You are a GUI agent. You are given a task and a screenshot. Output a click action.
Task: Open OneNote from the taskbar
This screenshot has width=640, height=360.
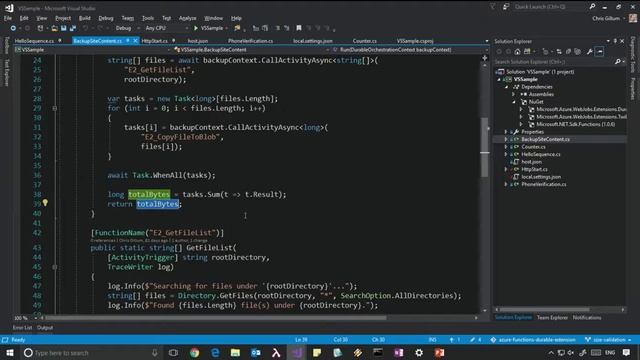click(x=398, y=352)
